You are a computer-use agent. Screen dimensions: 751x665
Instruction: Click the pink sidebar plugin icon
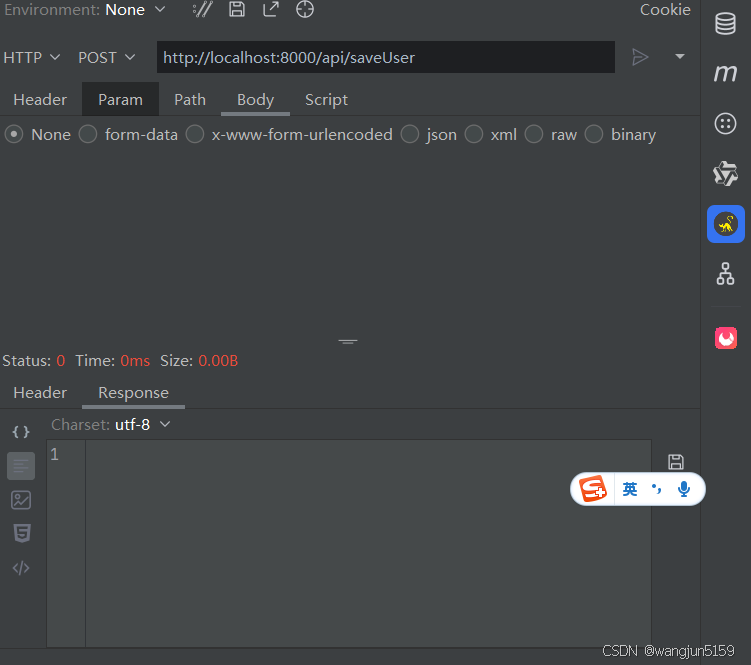click(x=726, y=338)
